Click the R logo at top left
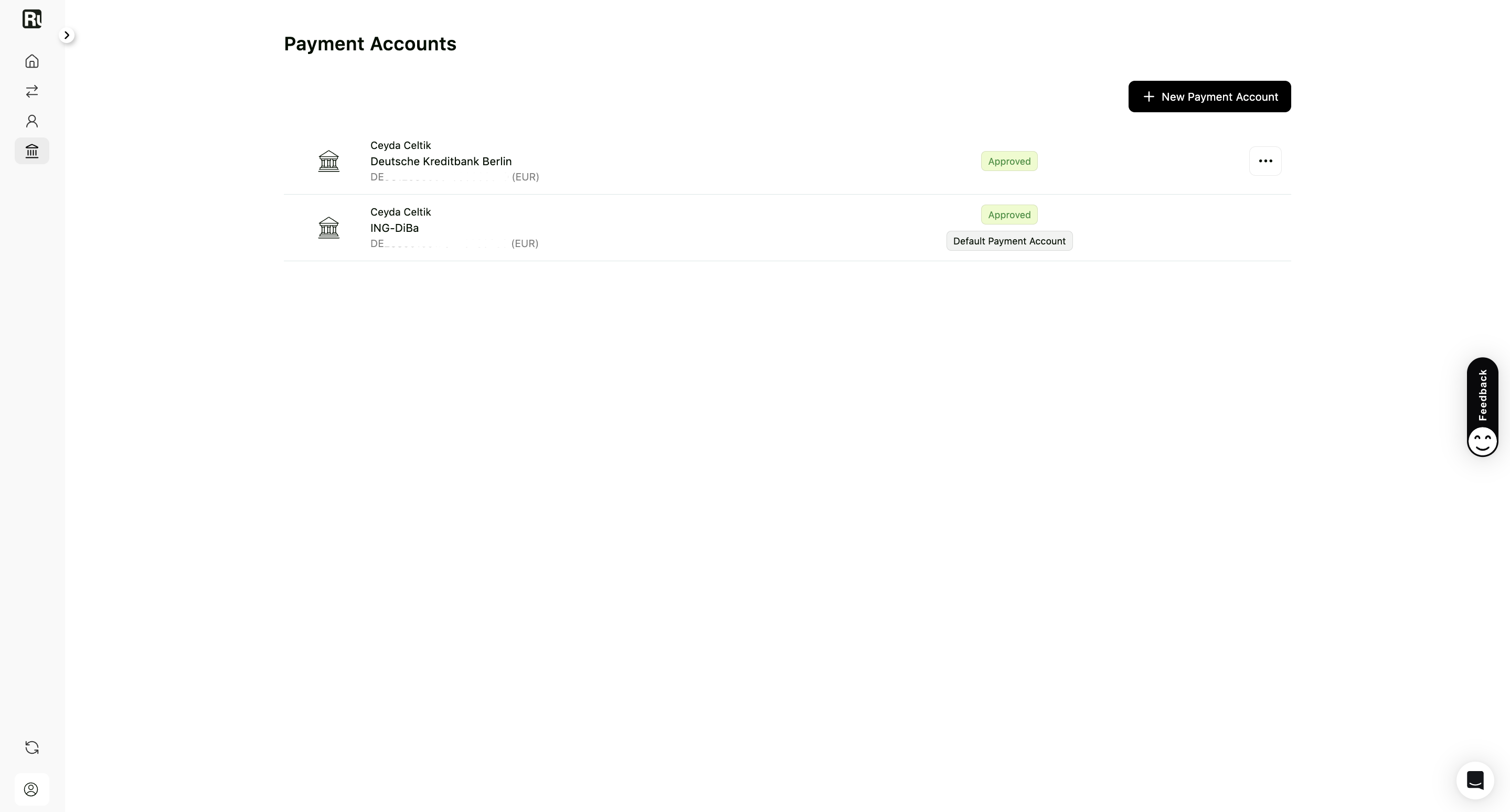Image resolution: width=1510 pixels, height=812 pixels. click(31, 19)
